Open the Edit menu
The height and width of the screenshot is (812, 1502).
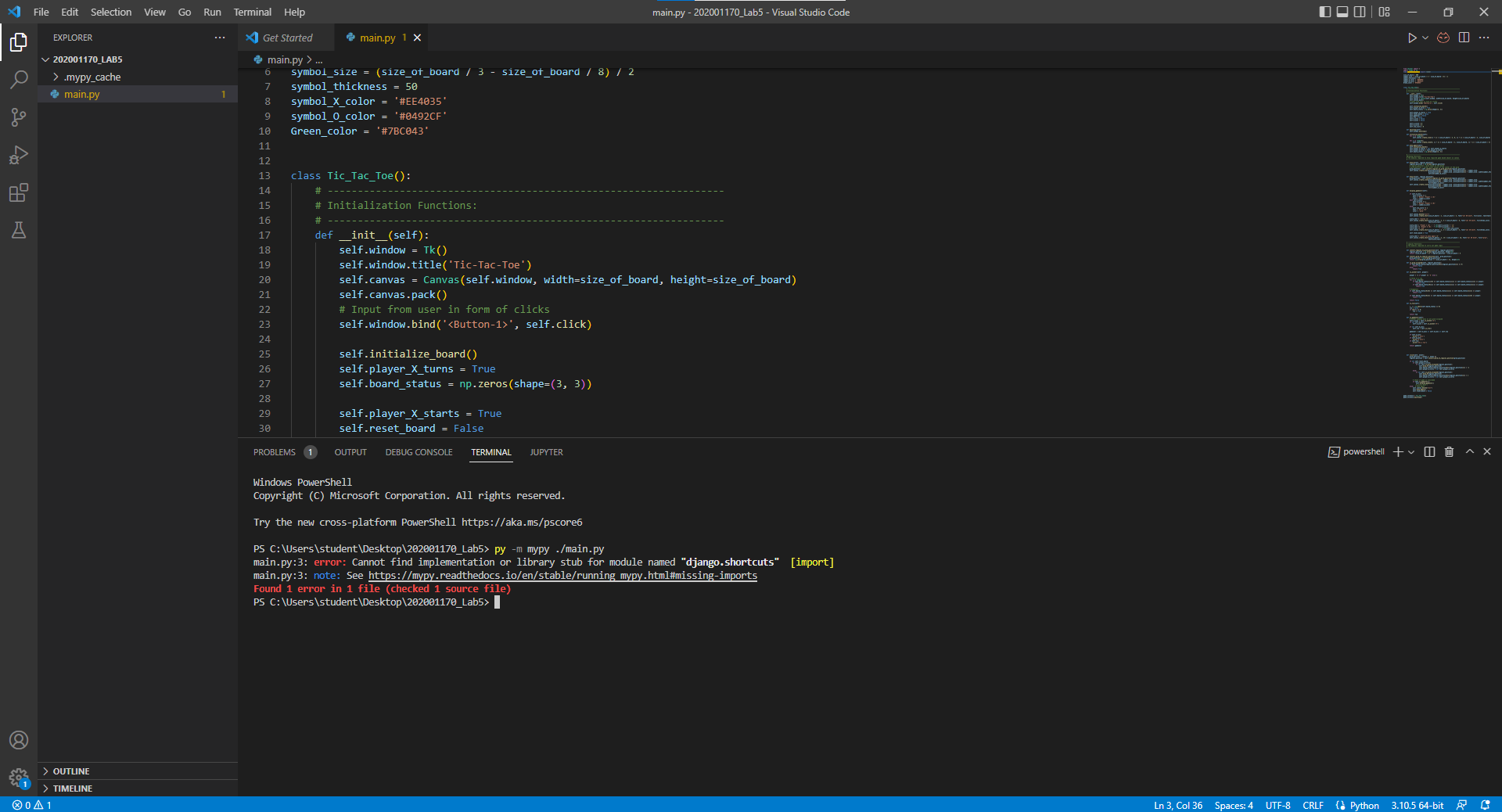pos(70,12)
